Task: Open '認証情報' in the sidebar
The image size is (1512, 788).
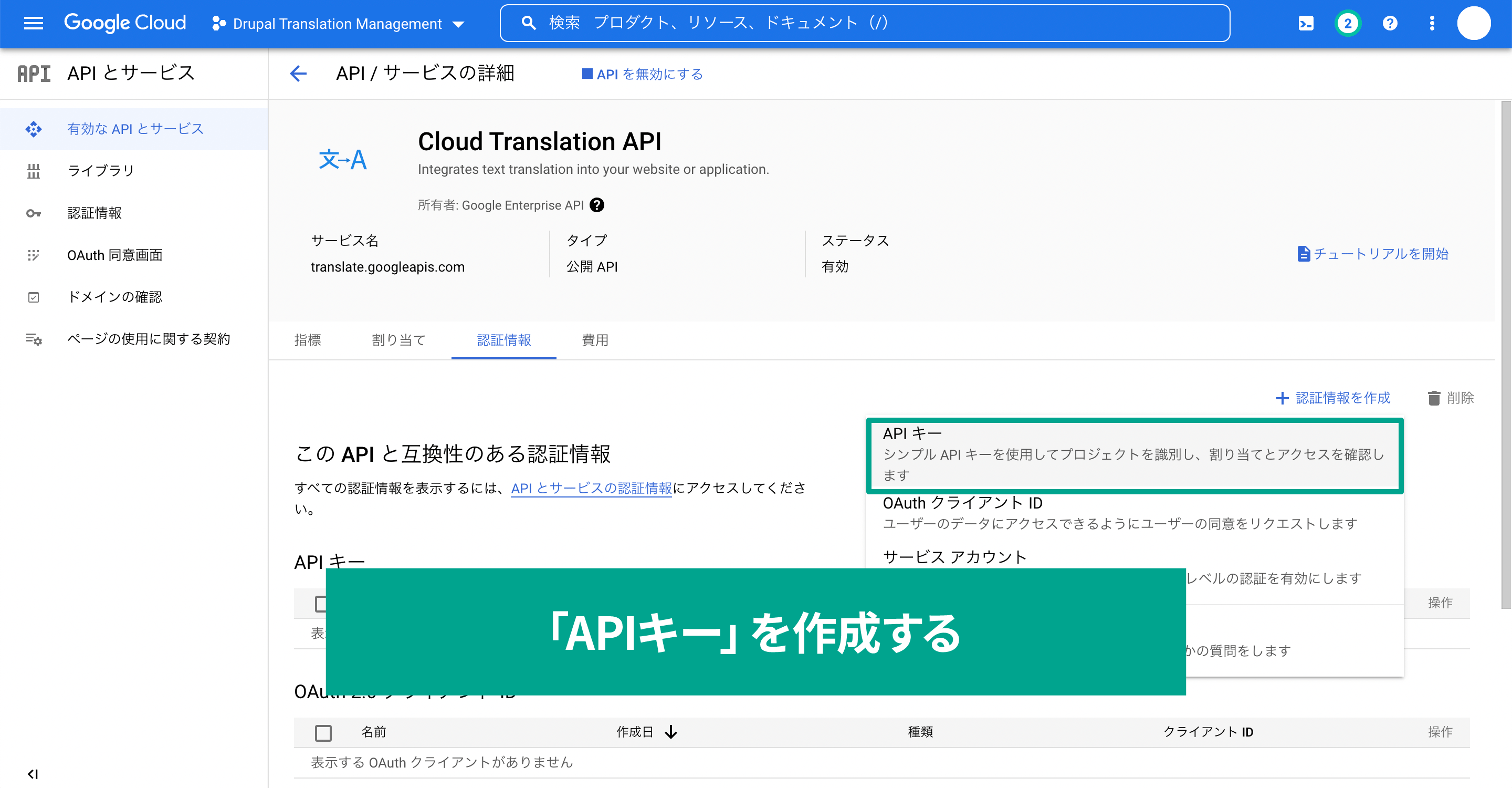Action: click(134, 213)
